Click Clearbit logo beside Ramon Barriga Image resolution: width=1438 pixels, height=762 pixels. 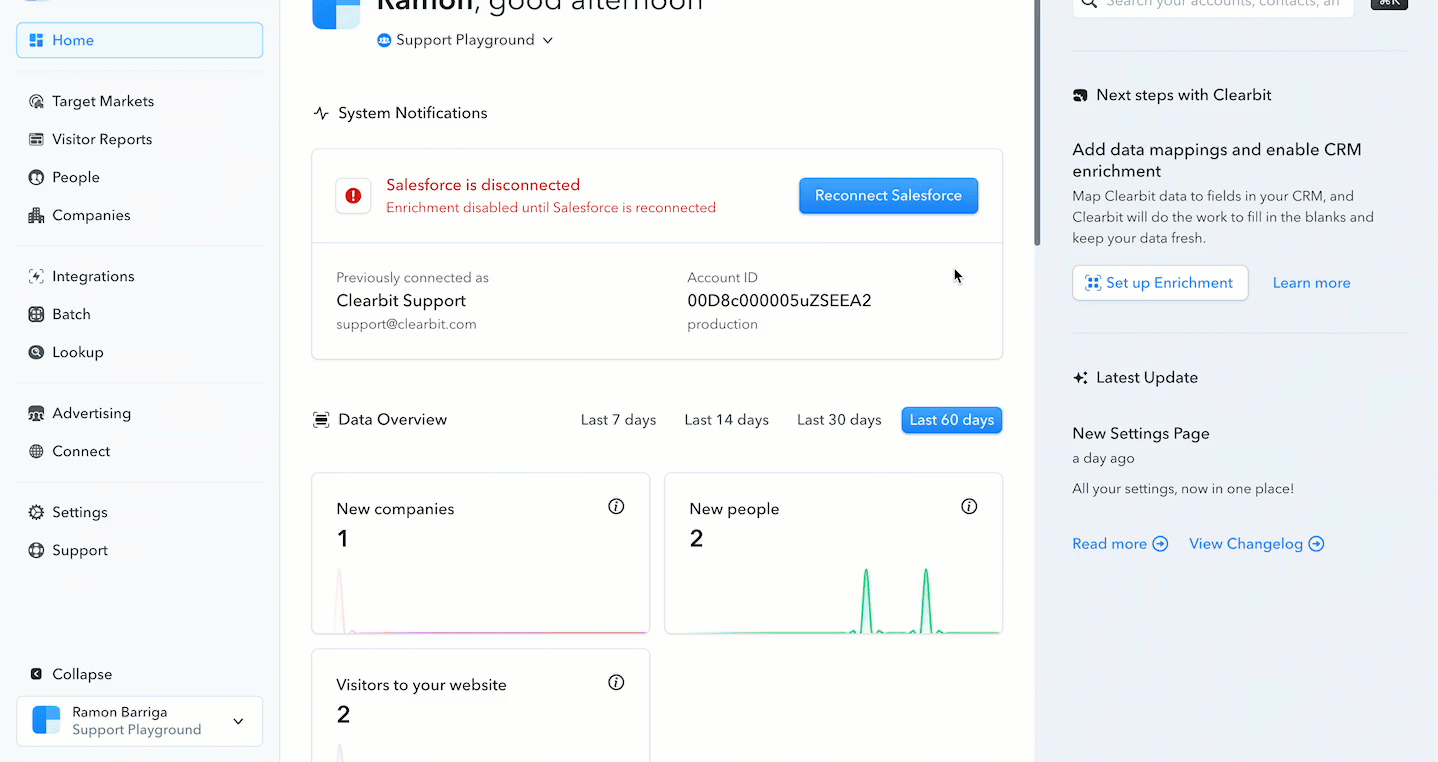47,720
